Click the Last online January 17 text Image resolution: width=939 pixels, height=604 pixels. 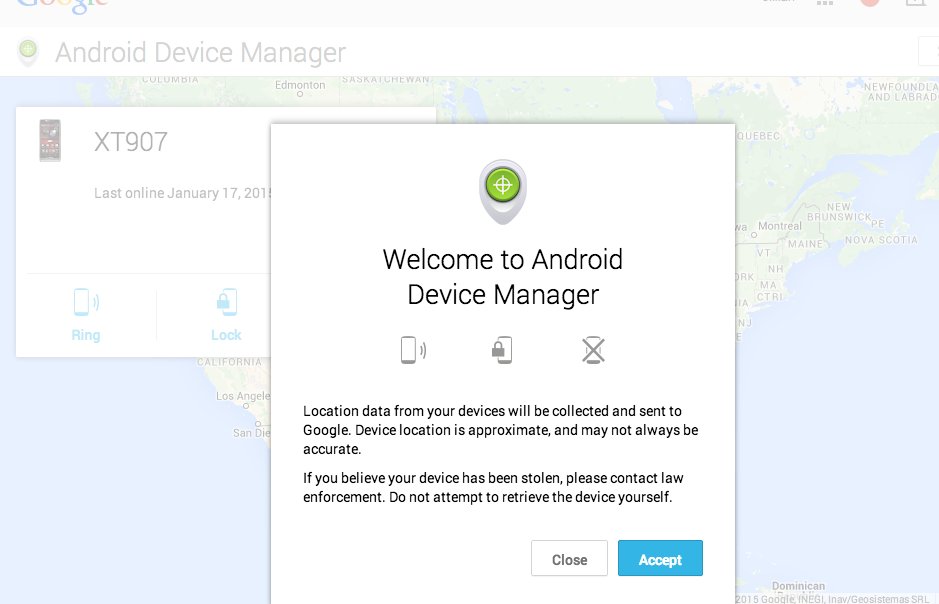click(x=182, y=193)
